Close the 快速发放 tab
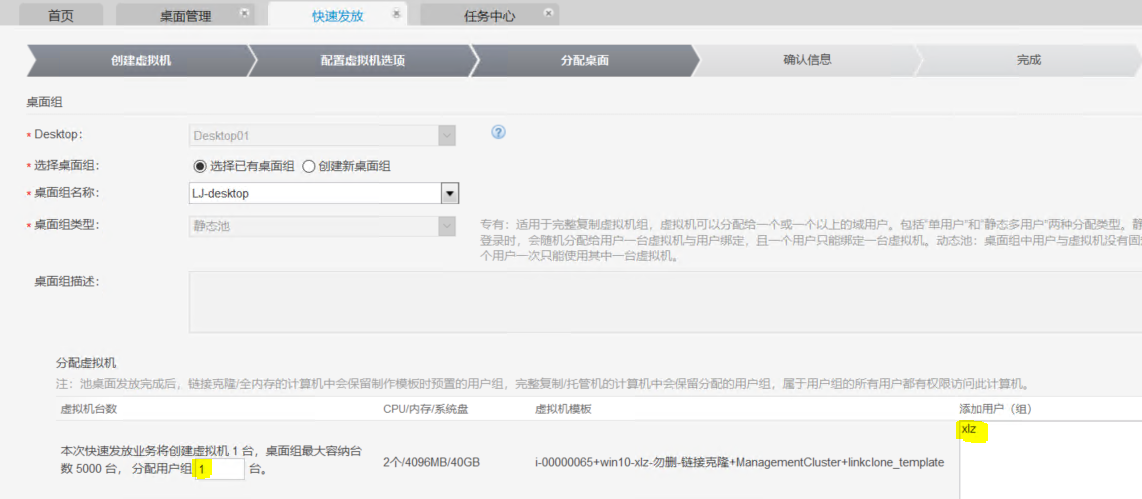 click(395, 13)
